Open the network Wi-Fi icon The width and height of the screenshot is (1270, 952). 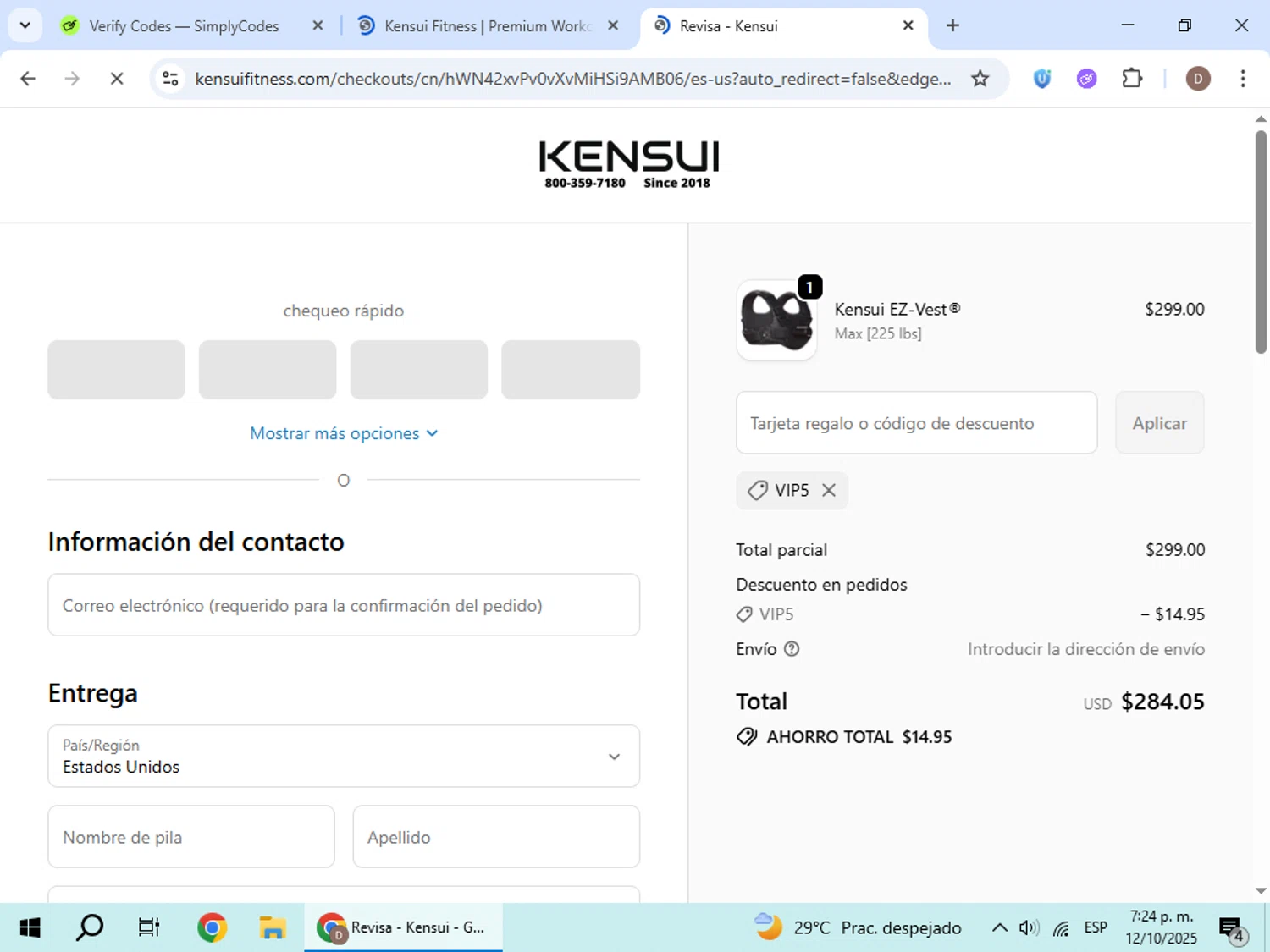pyautogui.click(x=1061, y=928)
